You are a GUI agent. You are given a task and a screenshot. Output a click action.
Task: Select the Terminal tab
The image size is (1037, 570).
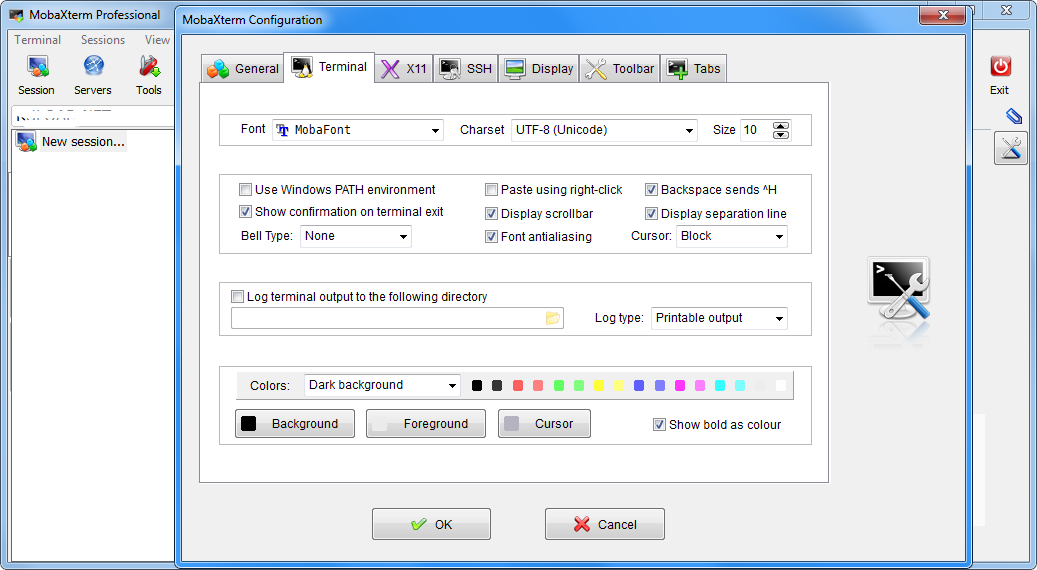pyautogui.click(x=329, y=67)
